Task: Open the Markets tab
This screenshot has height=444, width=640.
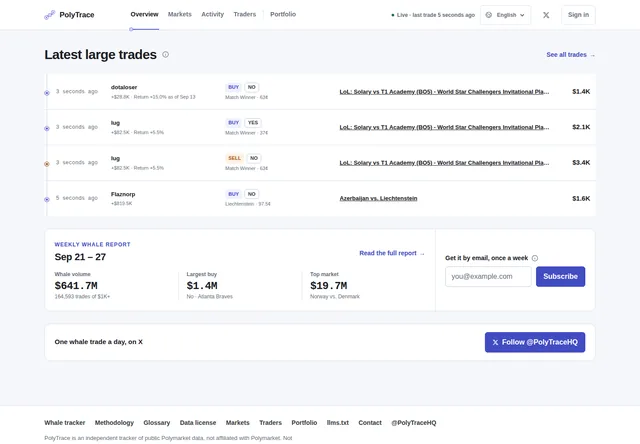Action: pos(180,14)
